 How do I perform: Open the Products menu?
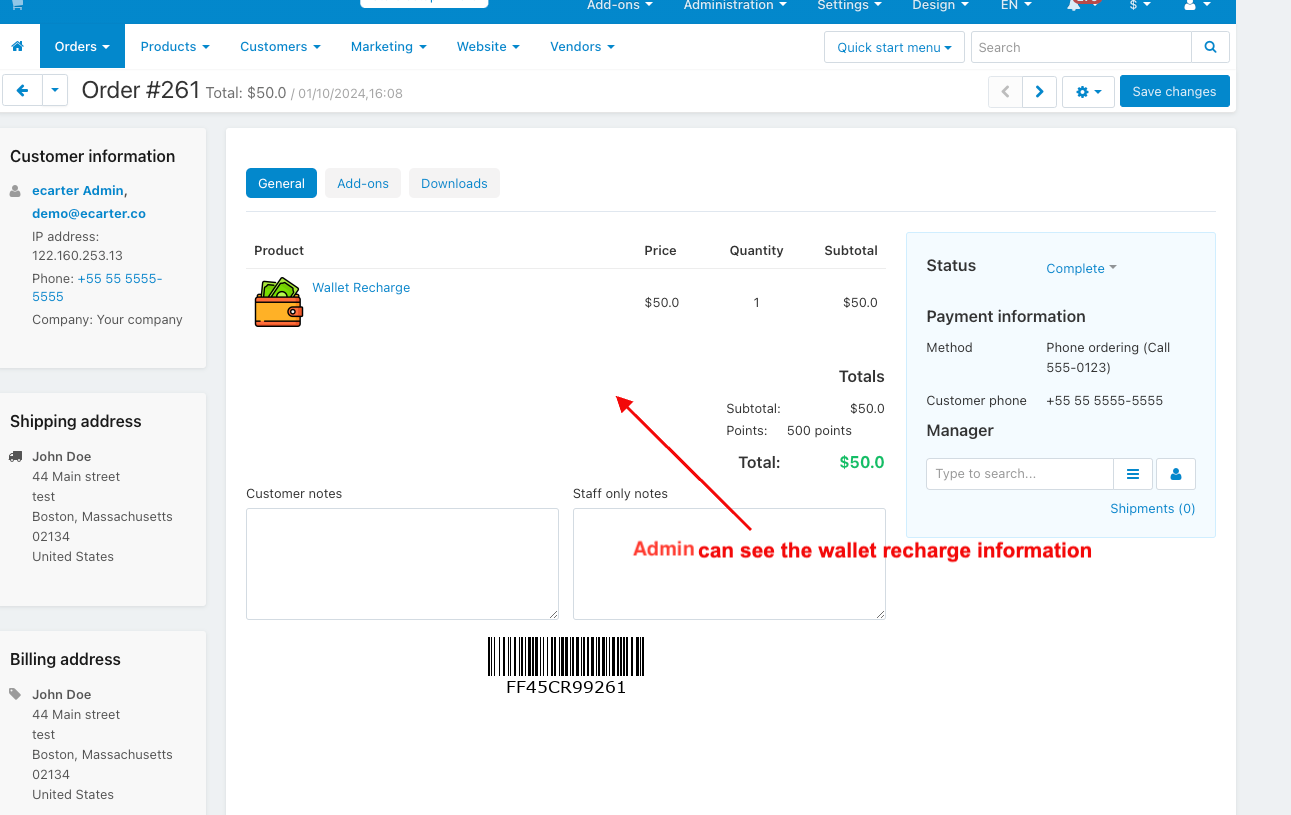[x=175, y=47]
